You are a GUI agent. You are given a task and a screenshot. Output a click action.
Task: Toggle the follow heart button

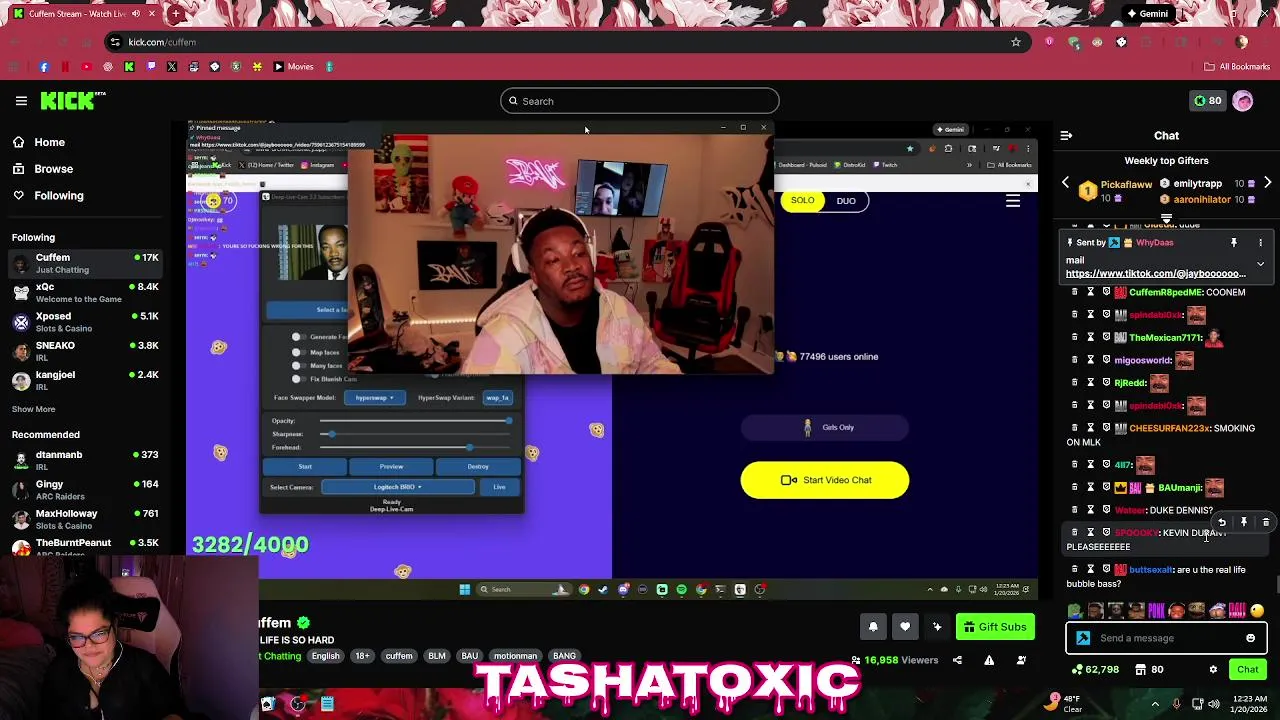(x=905, y=627)
